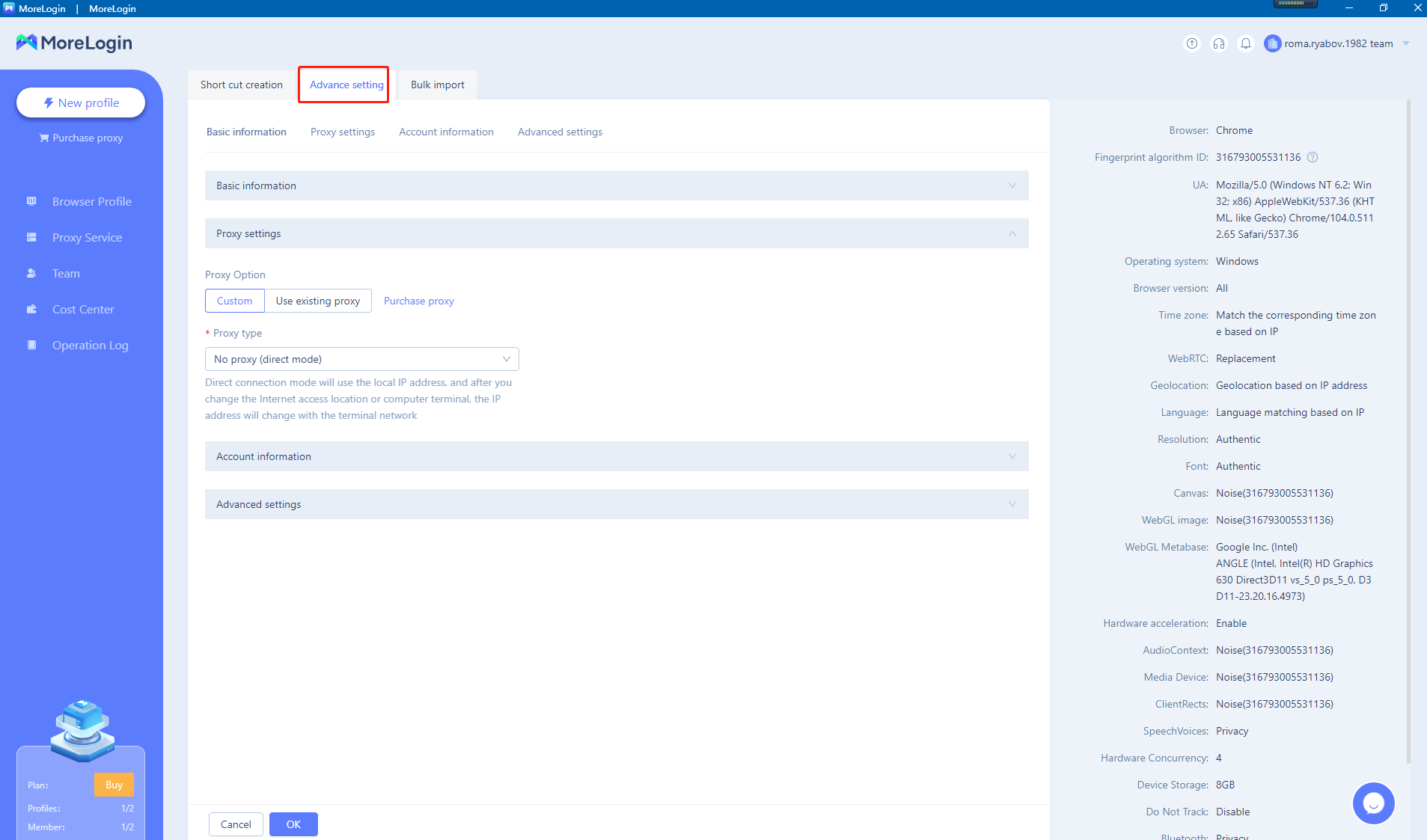Click the Font Authentic value

point(1238,466)
